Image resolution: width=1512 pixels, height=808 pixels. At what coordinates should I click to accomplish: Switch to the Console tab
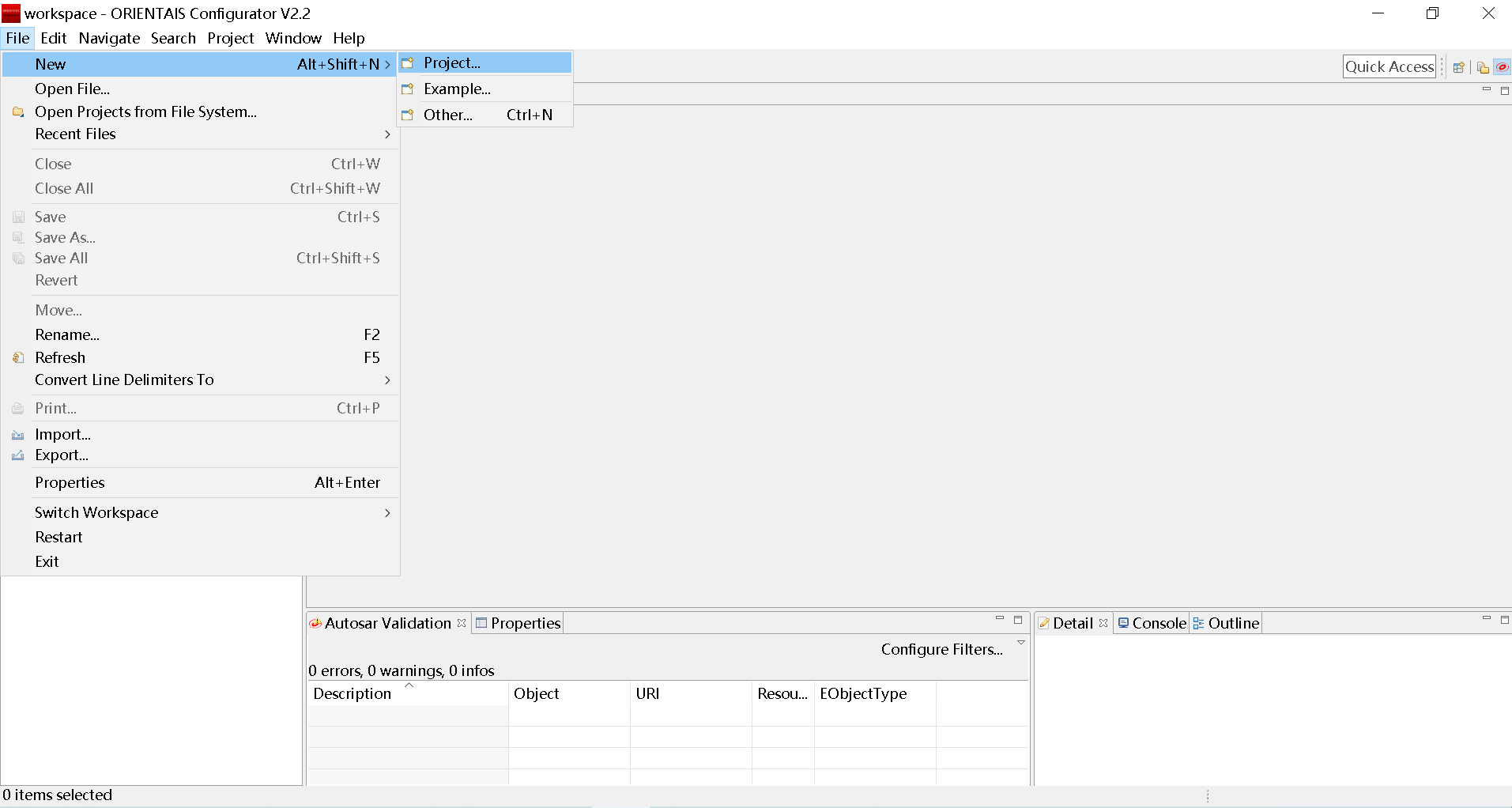1158,623
